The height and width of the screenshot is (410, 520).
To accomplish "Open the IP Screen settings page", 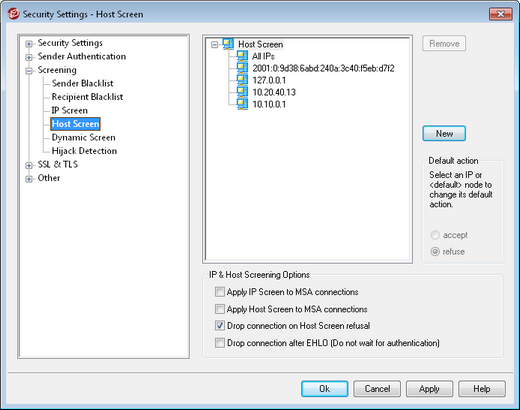I will [70, 110].
